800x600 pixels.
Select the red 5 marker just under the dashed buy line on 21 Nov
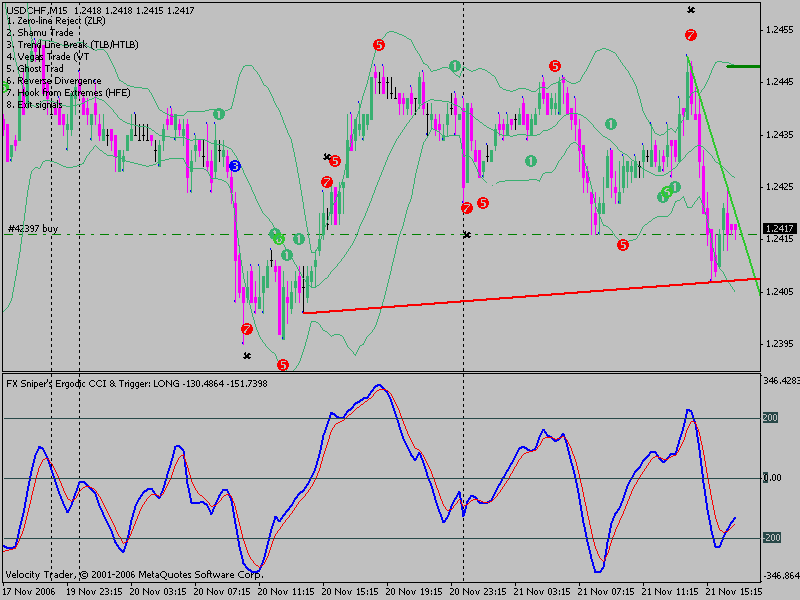tap(622, 245)
